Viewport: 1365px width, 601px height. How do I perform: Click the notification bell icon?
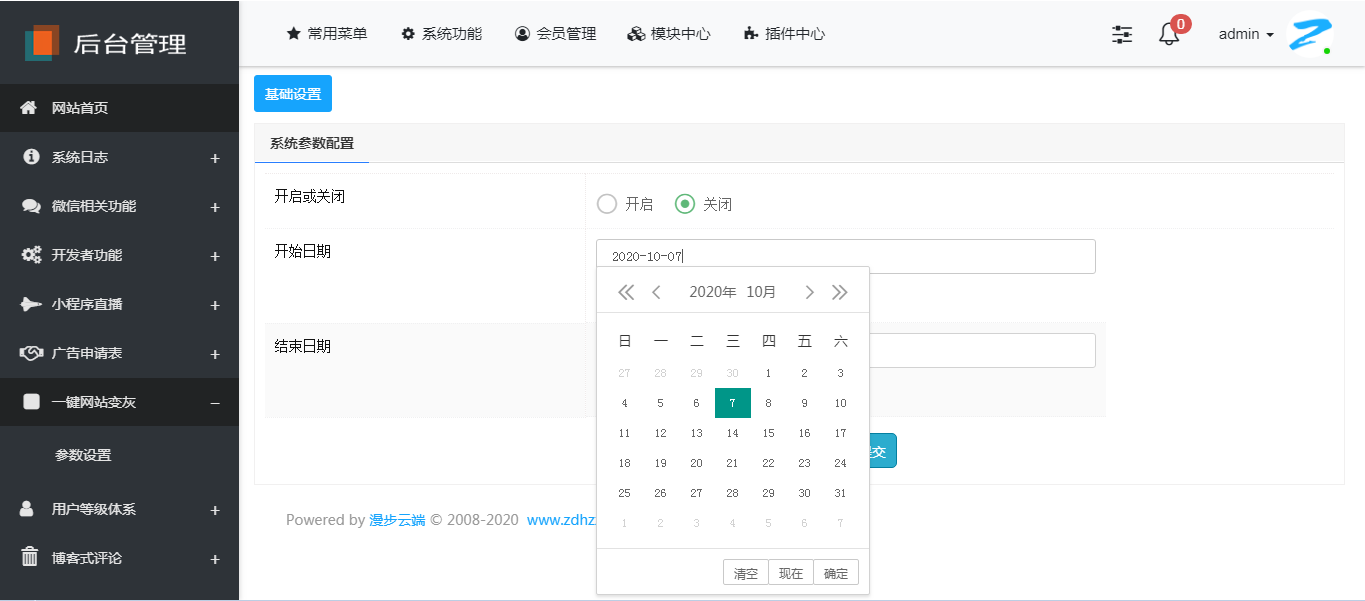click(x=1169, y=35)
